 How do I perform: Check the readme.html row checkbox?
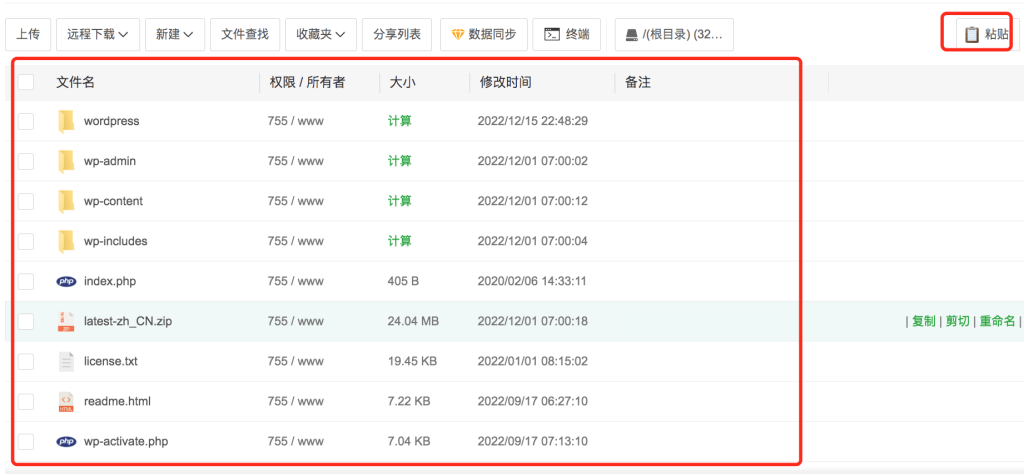pyautogui.click(x=26, y=401)
